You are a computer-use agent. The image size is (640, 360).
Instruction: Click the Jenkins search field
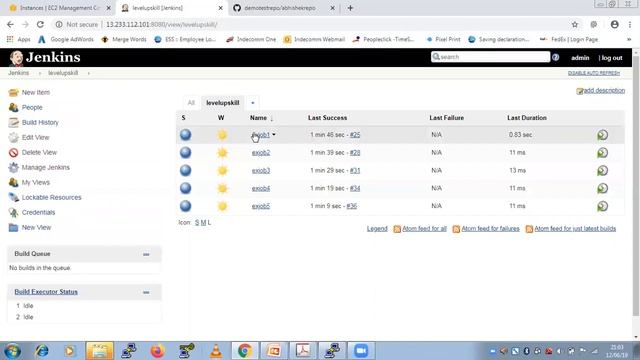pos(490,57)
